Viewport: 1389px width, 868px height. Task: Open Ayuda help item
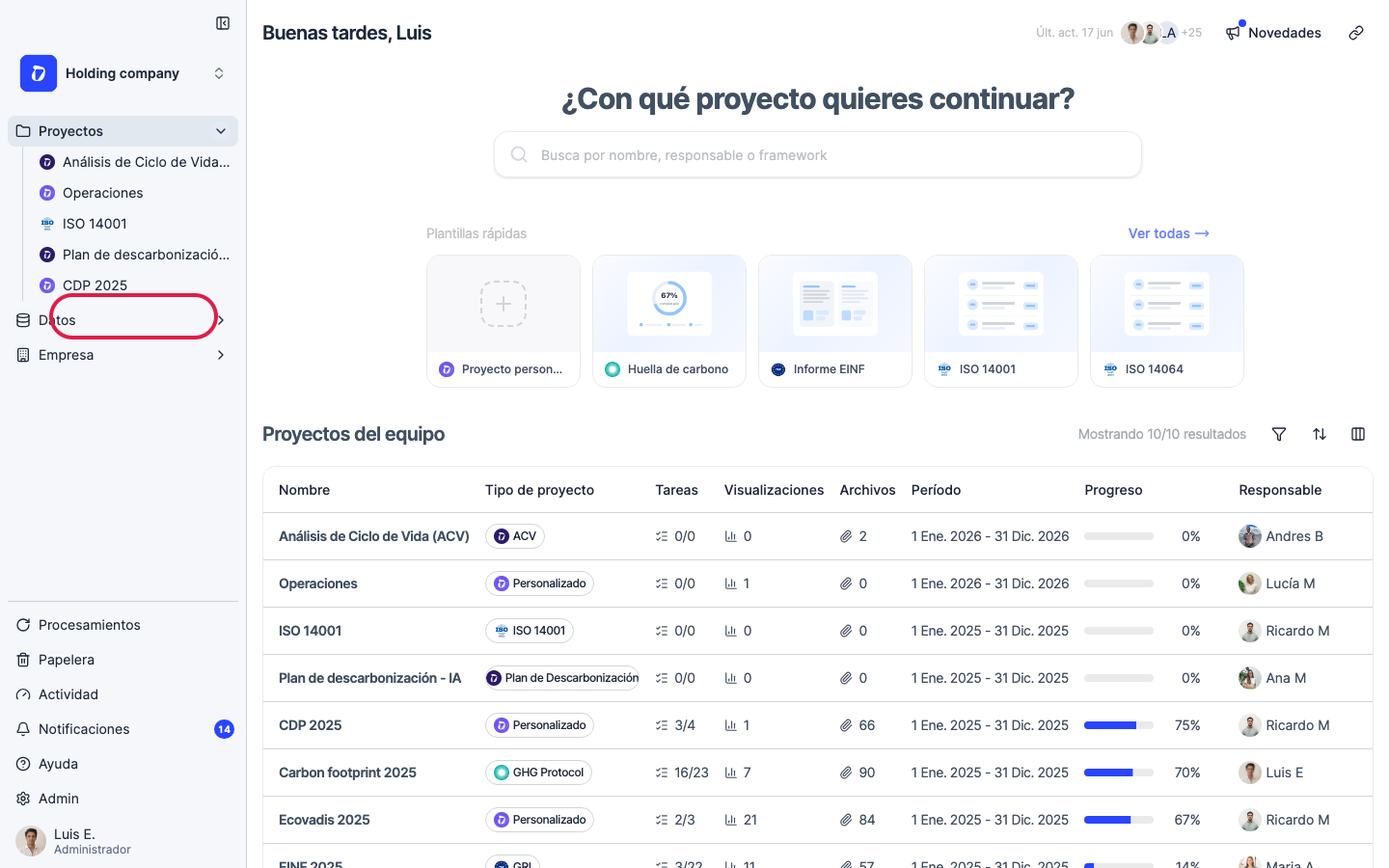(x=123, y=764)
